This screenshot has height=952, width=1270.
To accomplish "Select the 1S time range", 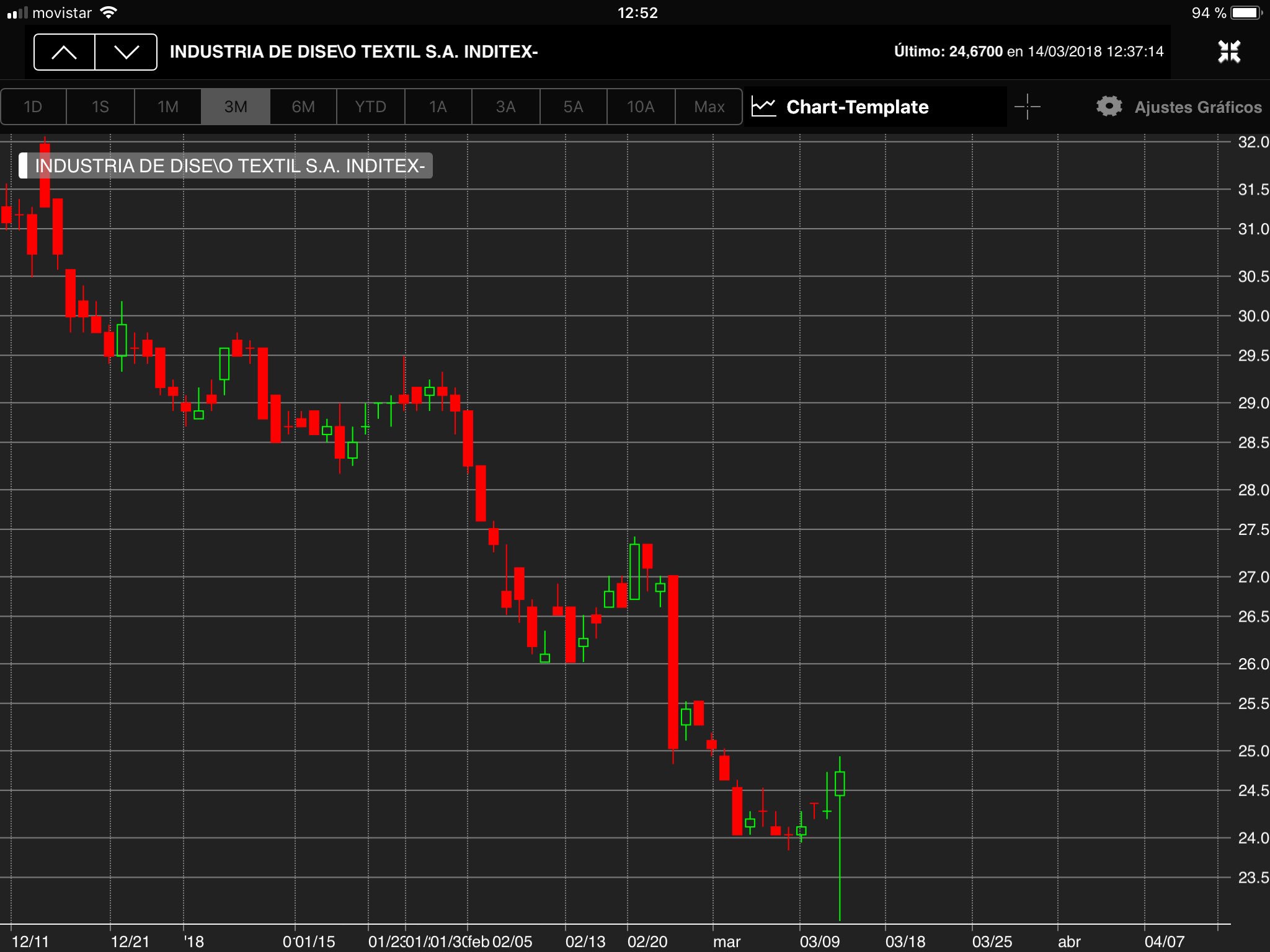I will pos(100,107).
